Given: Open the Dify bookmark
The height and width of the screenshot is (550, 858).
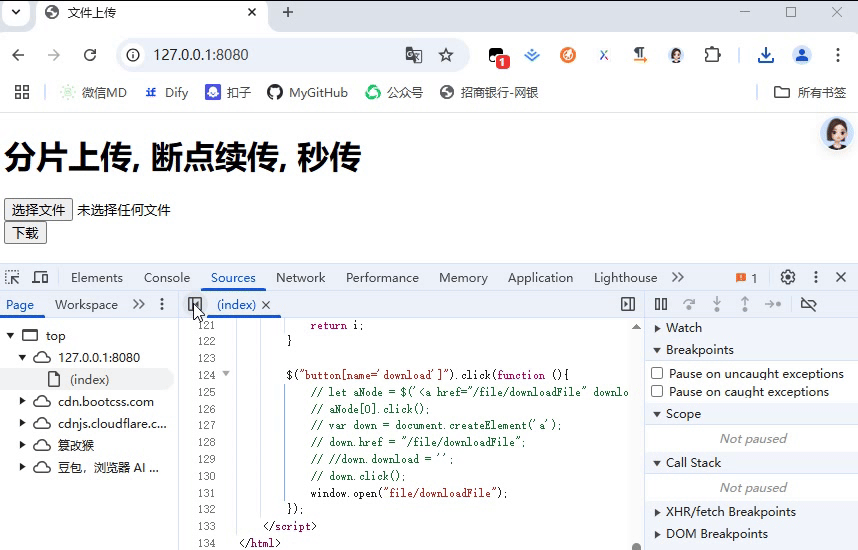Looking at the screenshot, I should tap(166, 92).
